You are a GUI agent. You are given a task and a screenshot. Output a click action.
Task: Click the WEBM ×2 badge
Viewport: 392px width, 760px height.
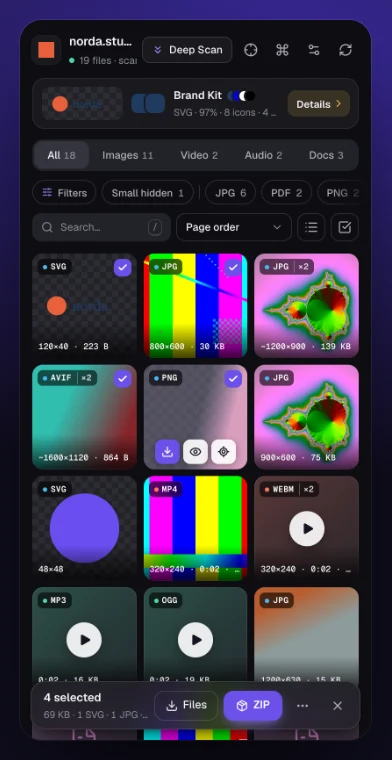[x=289, y=489]
